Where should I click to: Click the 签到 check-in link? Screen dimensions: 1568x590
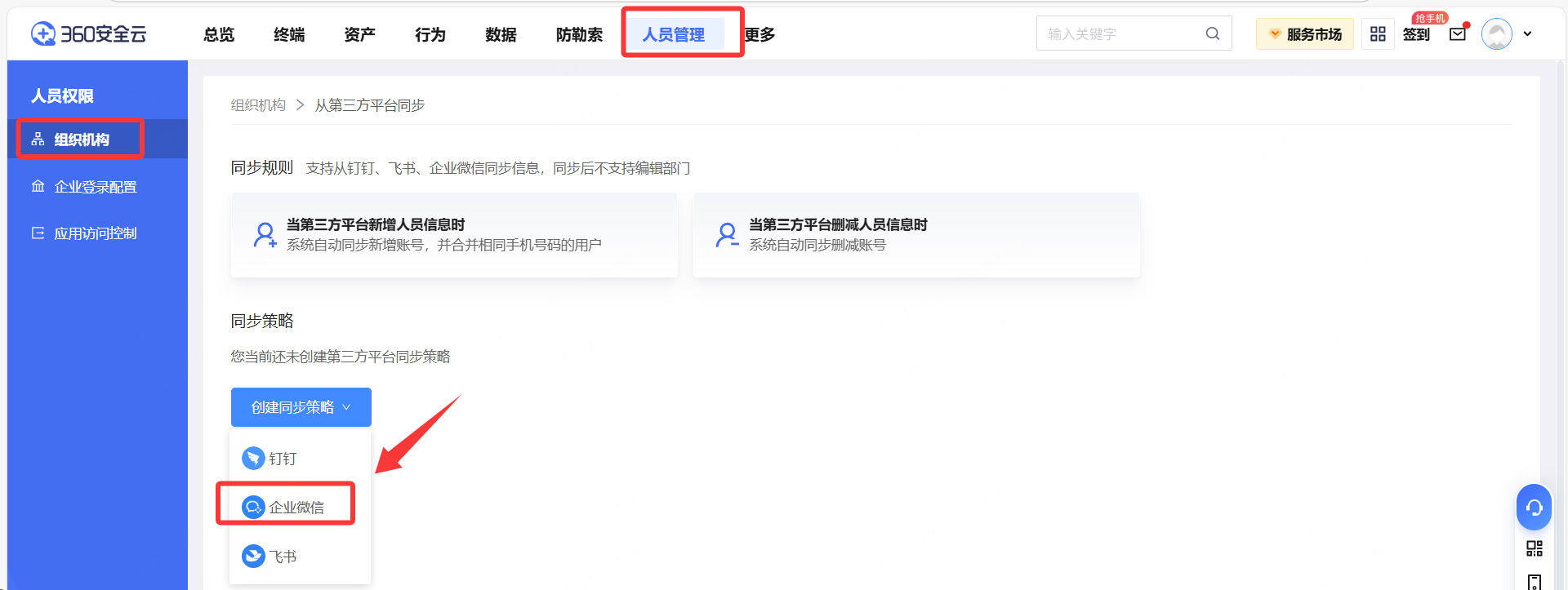click(1416, 34)
